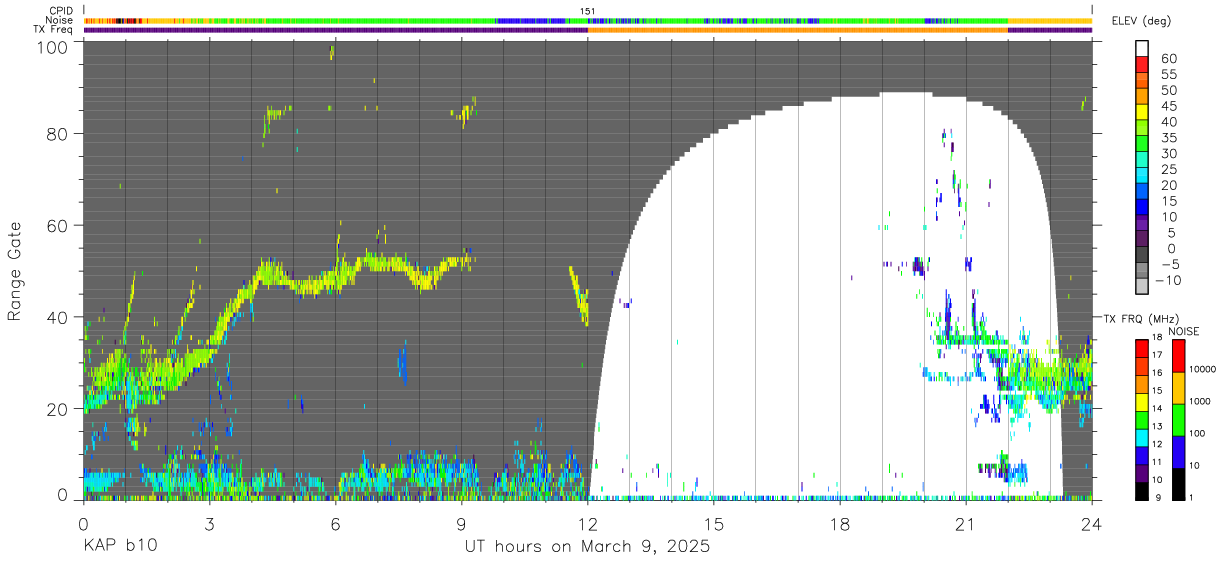Click the TX Freq color strip above the plot
The height and width of the screenshot is (567, 1228).
588,30
